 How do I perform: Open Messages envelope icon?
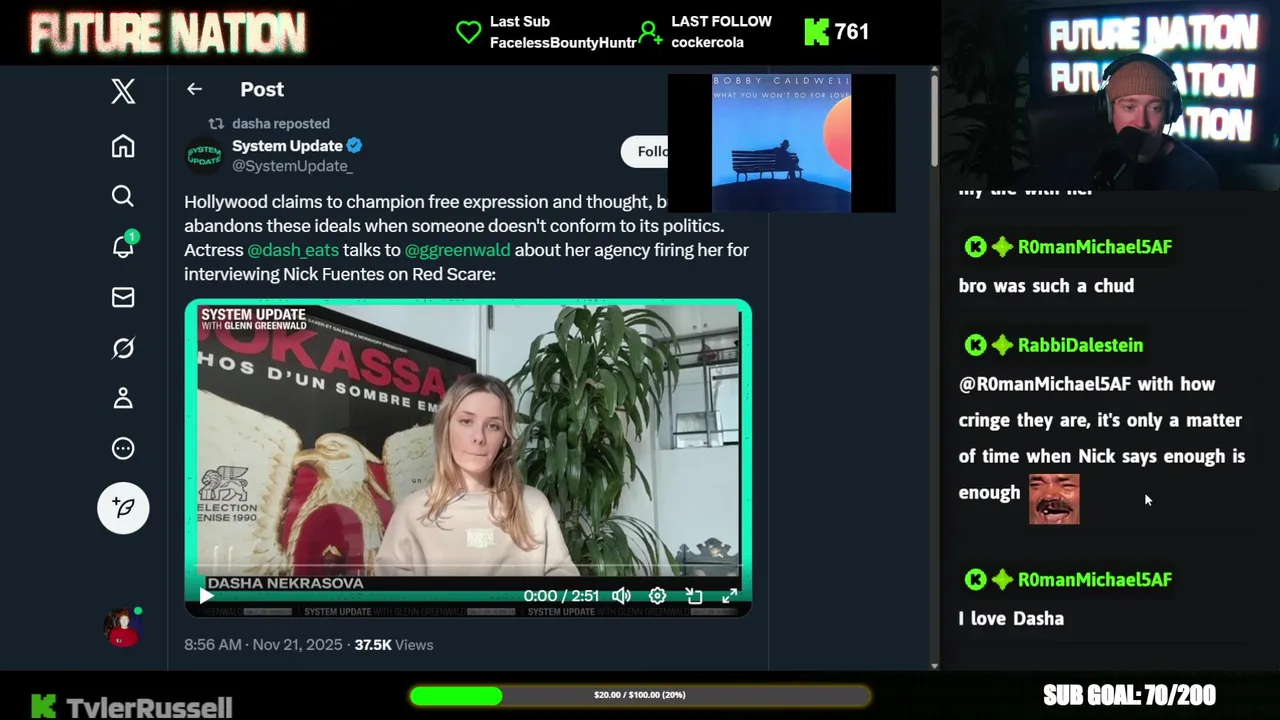coord(123,297)
